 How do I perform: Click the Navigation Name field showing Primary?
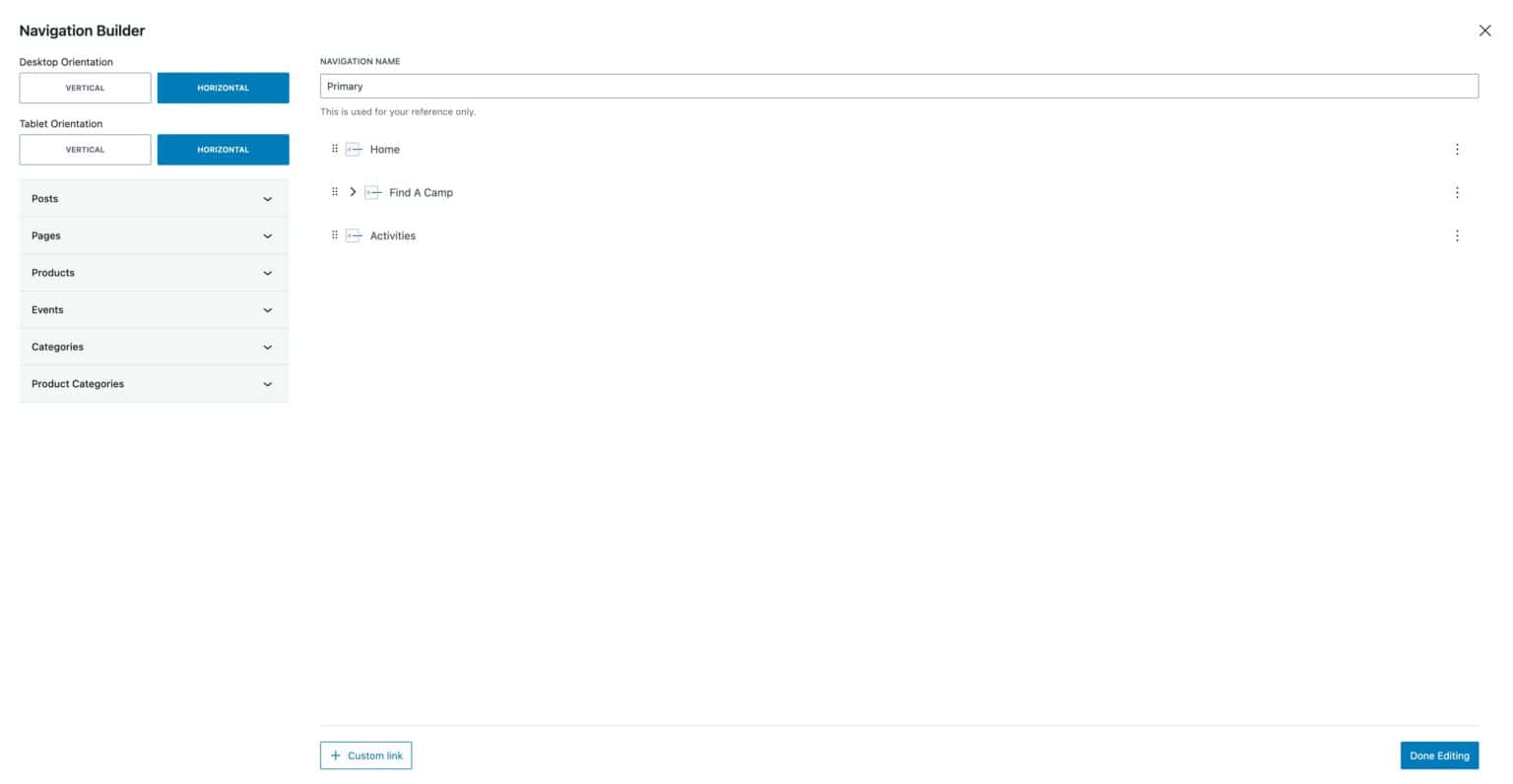898,86
